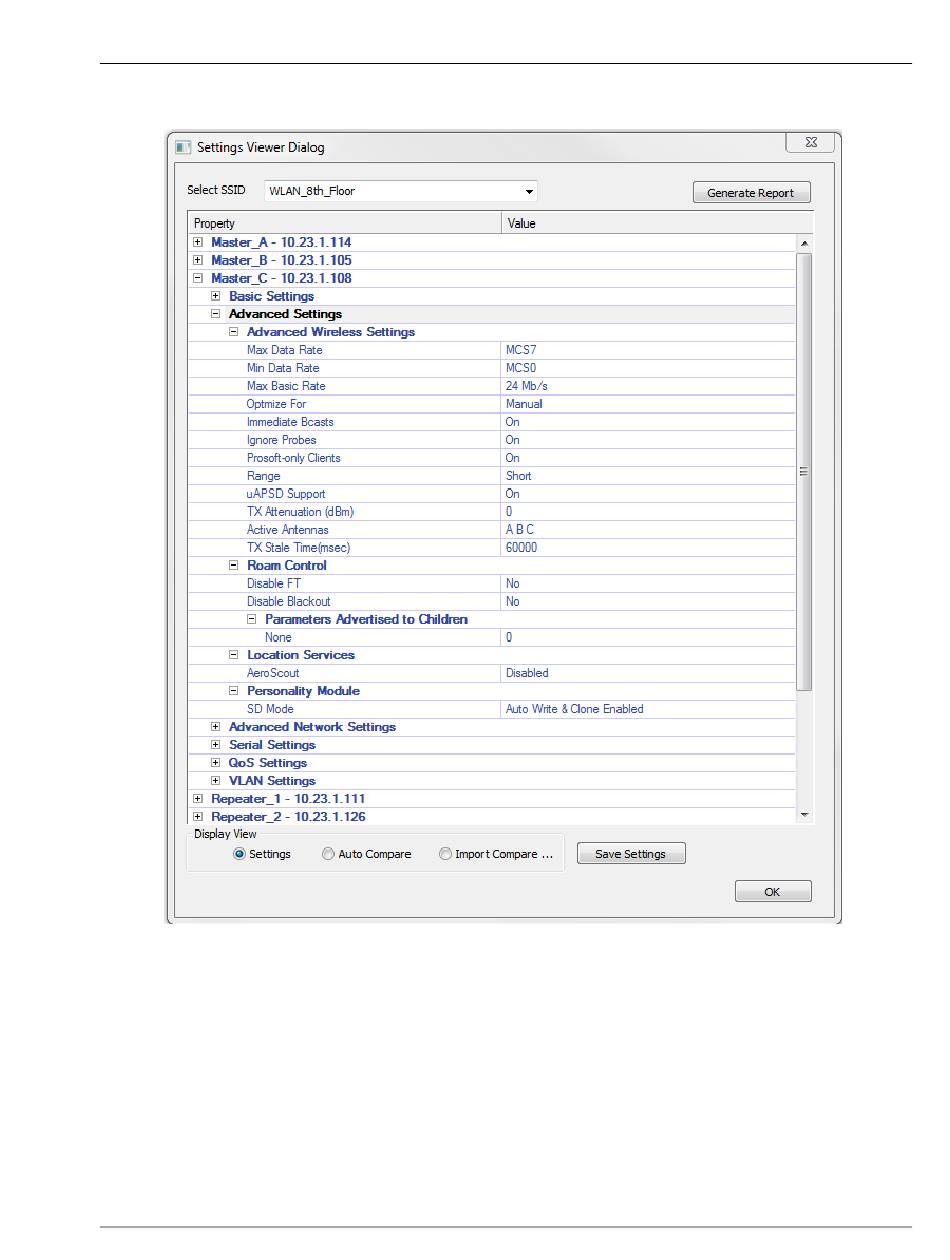Click the Property column header
Image resolution: width=950 pixels, height=1260 pixels.
click(344, 223)
